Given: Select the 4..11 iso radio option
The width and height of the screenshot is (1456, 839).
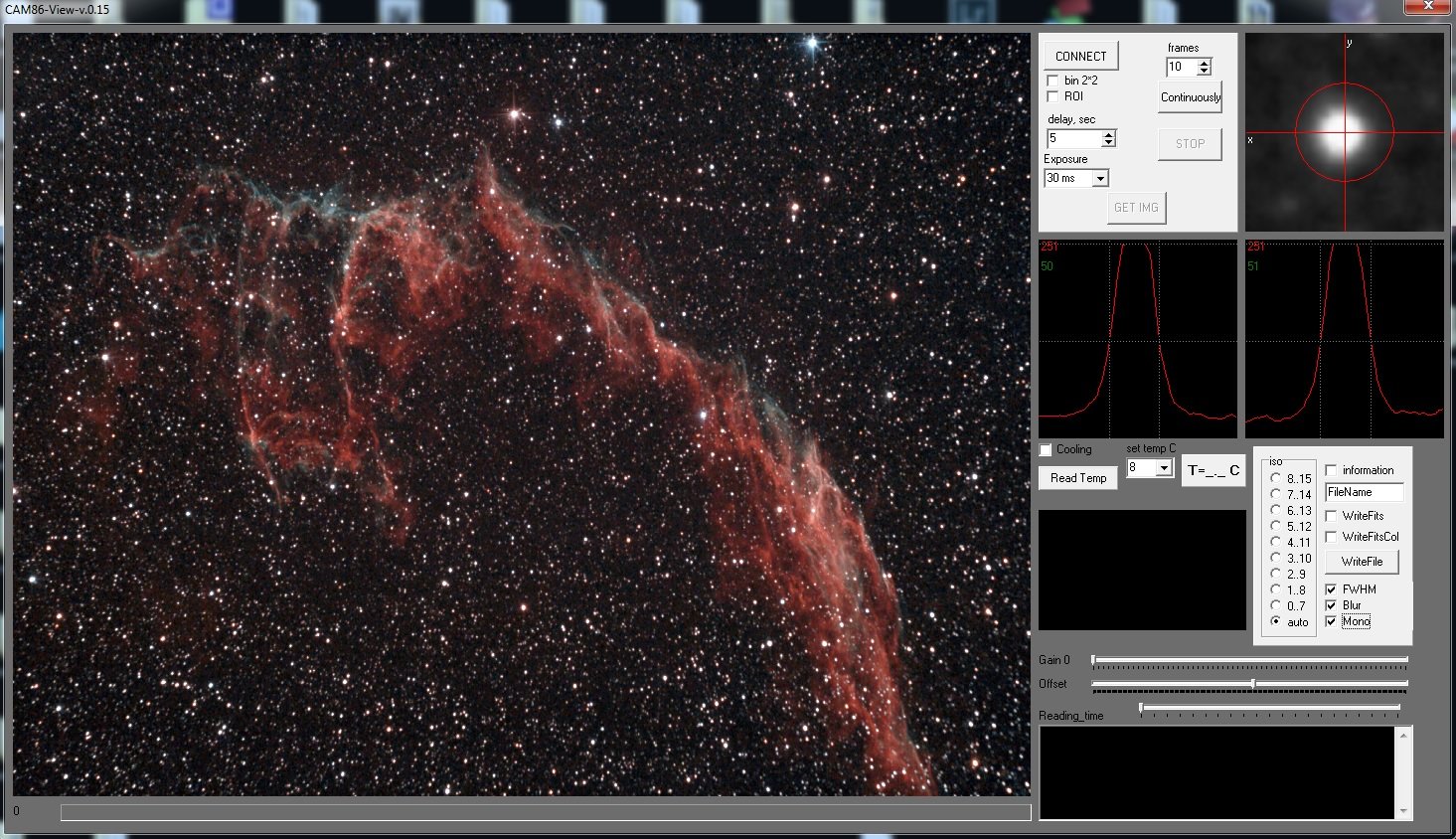Looking at the screenshot, I should click(1275, 542).
